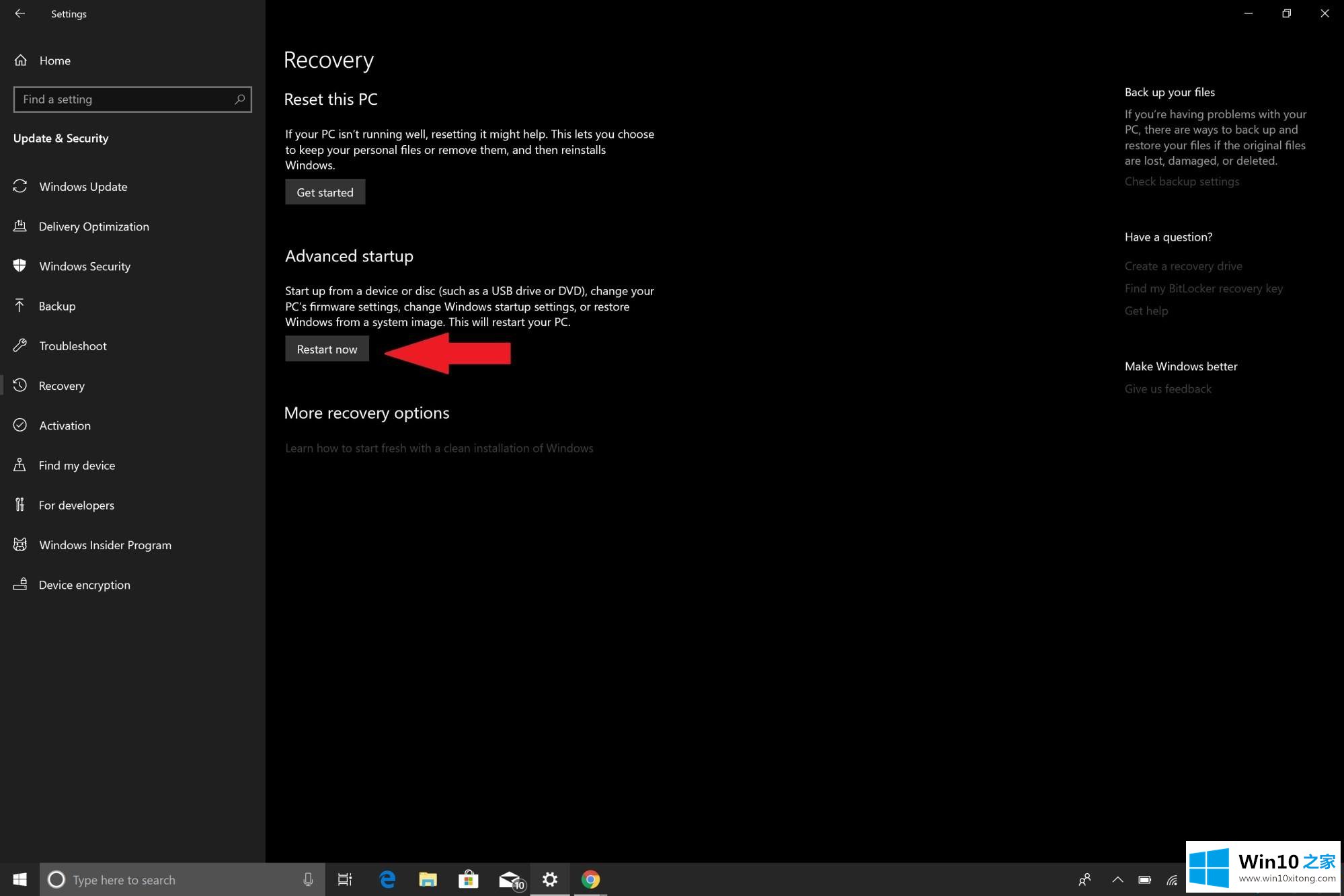Click the Find a setting search field
This screenshot has height=896, width=1344.
pyautogui.click(x=130, y=98)
